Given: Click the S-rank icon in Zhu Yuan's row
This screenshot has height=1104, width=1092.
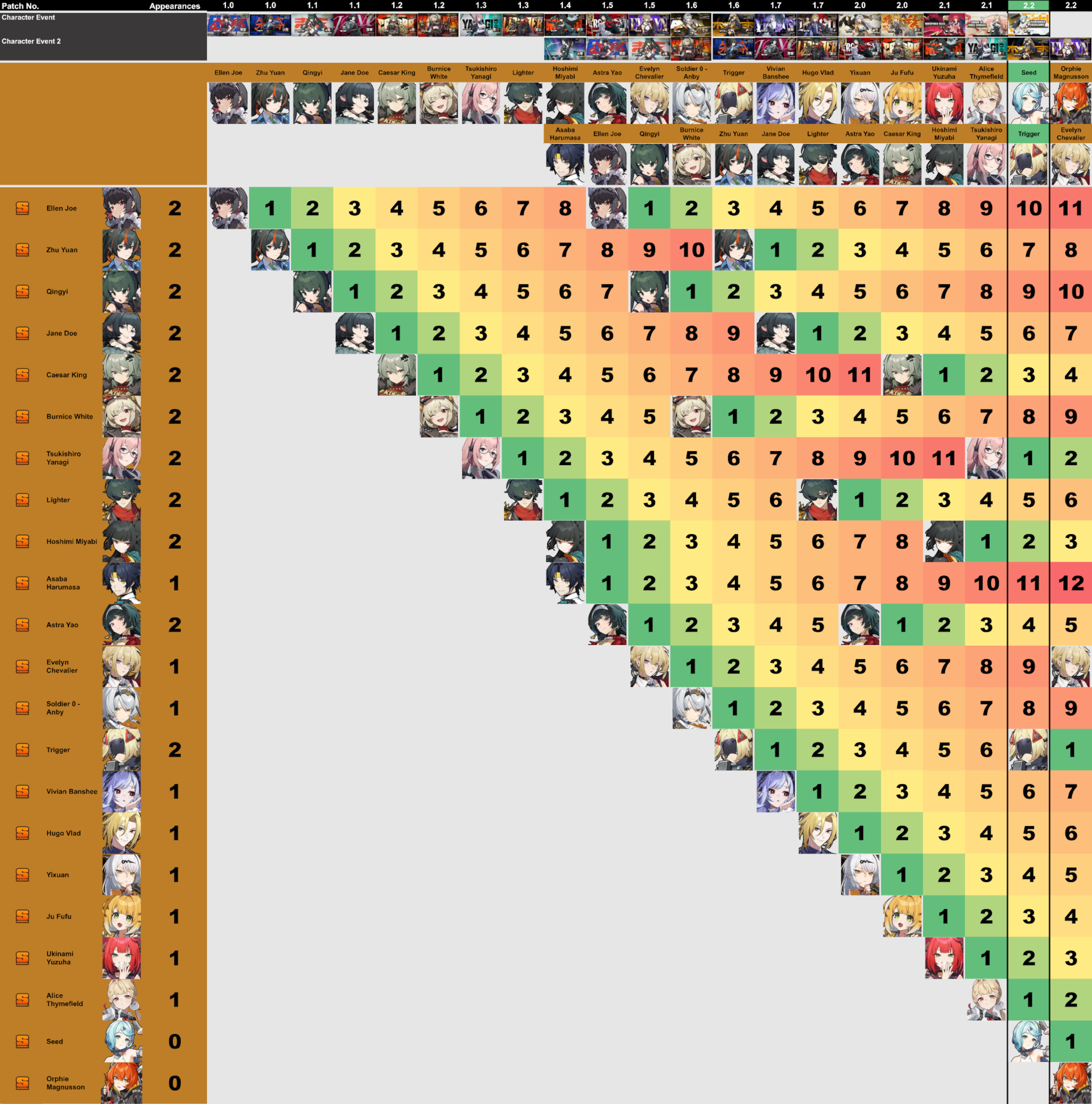Looking at the screenshot, I should 22,250.
